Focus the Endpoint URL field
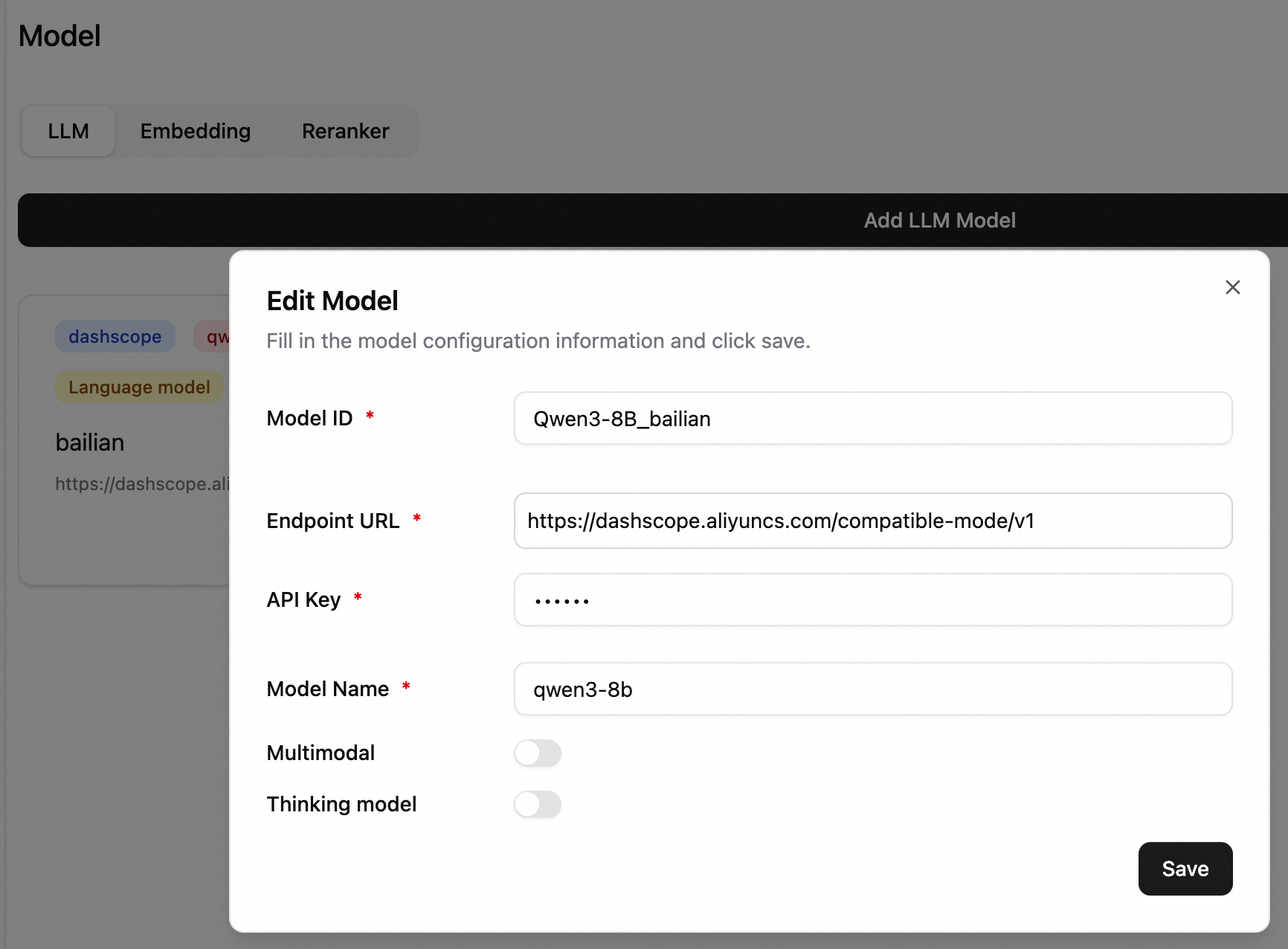 tap(872, 521)
